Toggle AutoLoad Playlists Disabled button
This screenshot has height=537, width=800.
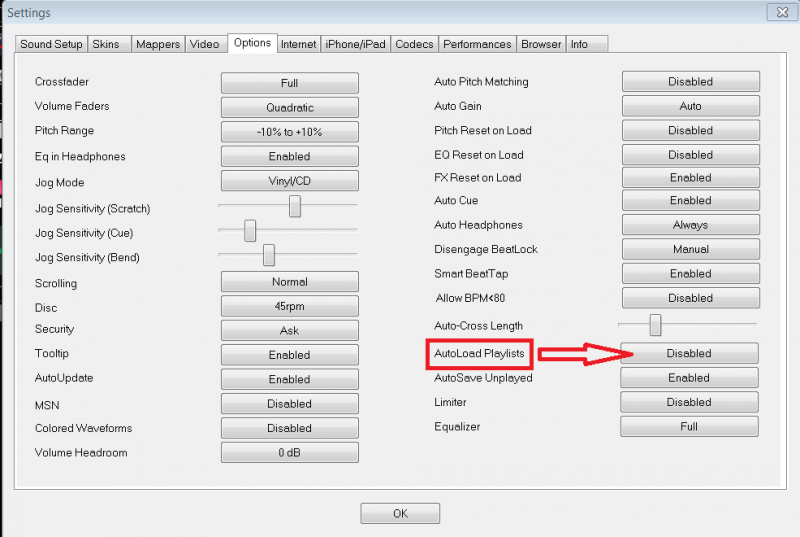click(x=689, y=353)
